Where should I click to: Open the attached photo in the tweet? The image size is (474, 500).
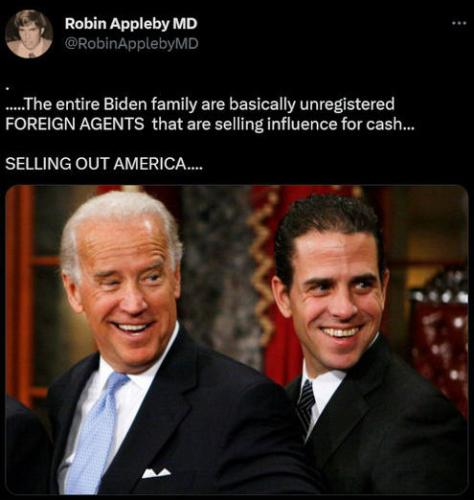pyautogui.click(x=237, y=340)
